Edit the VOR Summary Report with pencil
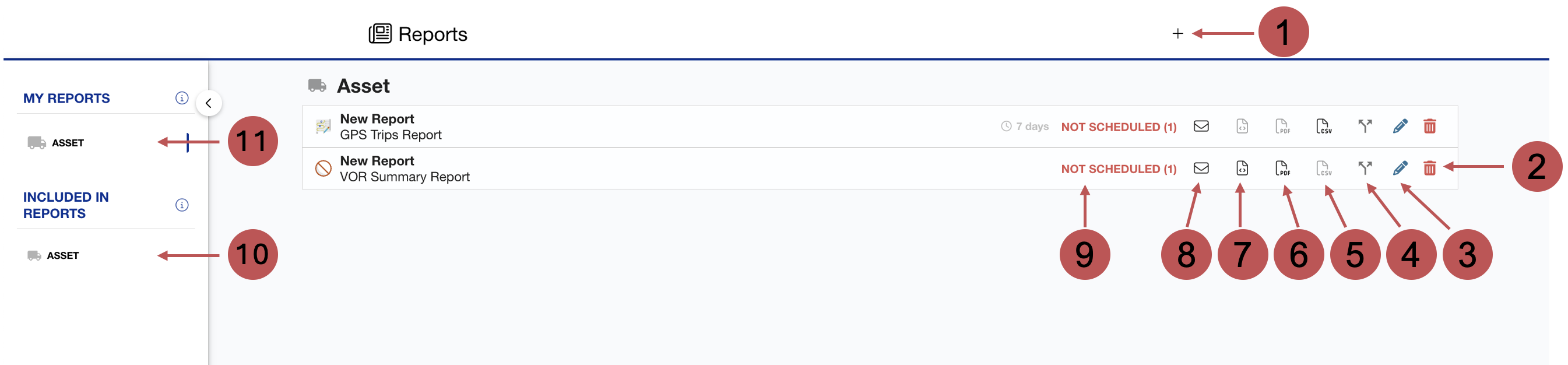This screenshot has height=365, width=1568. [x=1400, y=168]
